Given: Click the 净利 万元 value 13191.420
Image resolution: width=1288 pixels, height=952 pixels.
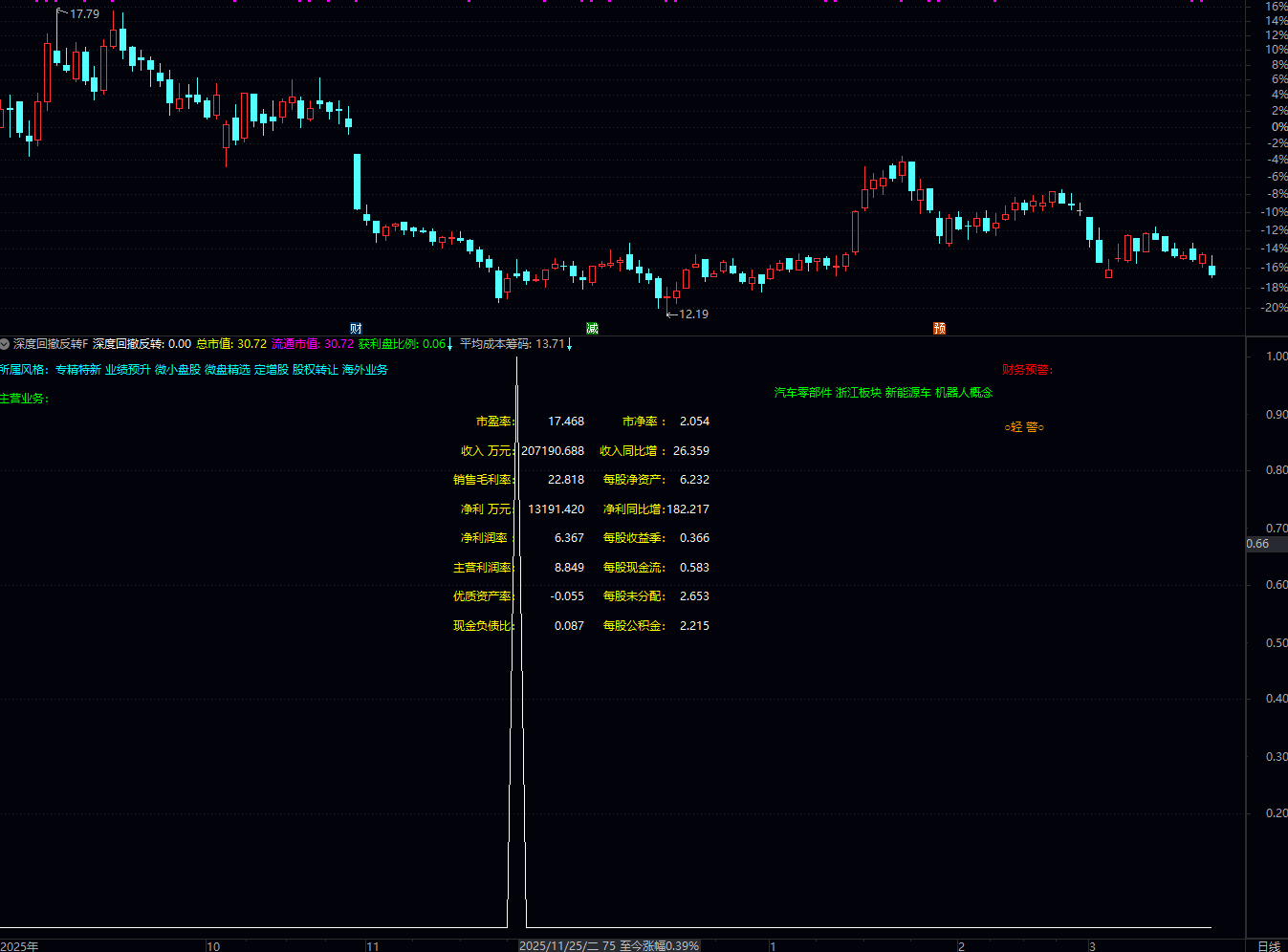Looking at the screenshot, I should [x=557, y=509].
